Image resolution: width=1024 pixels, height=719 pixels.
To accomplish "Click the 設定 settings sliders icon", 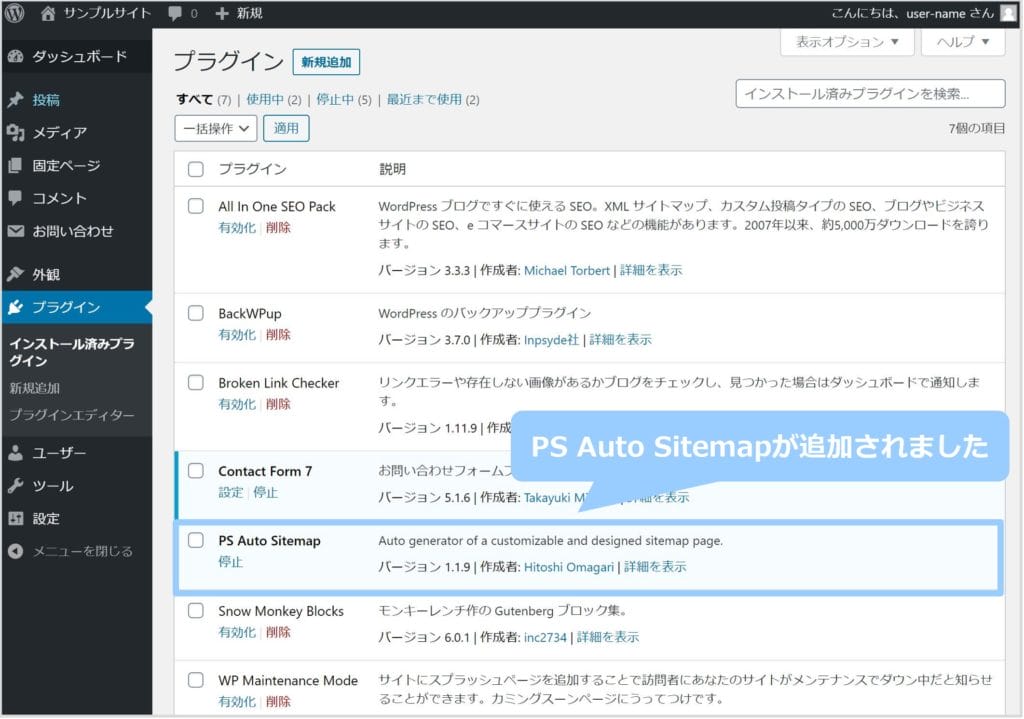I will (x=16, y=519).
